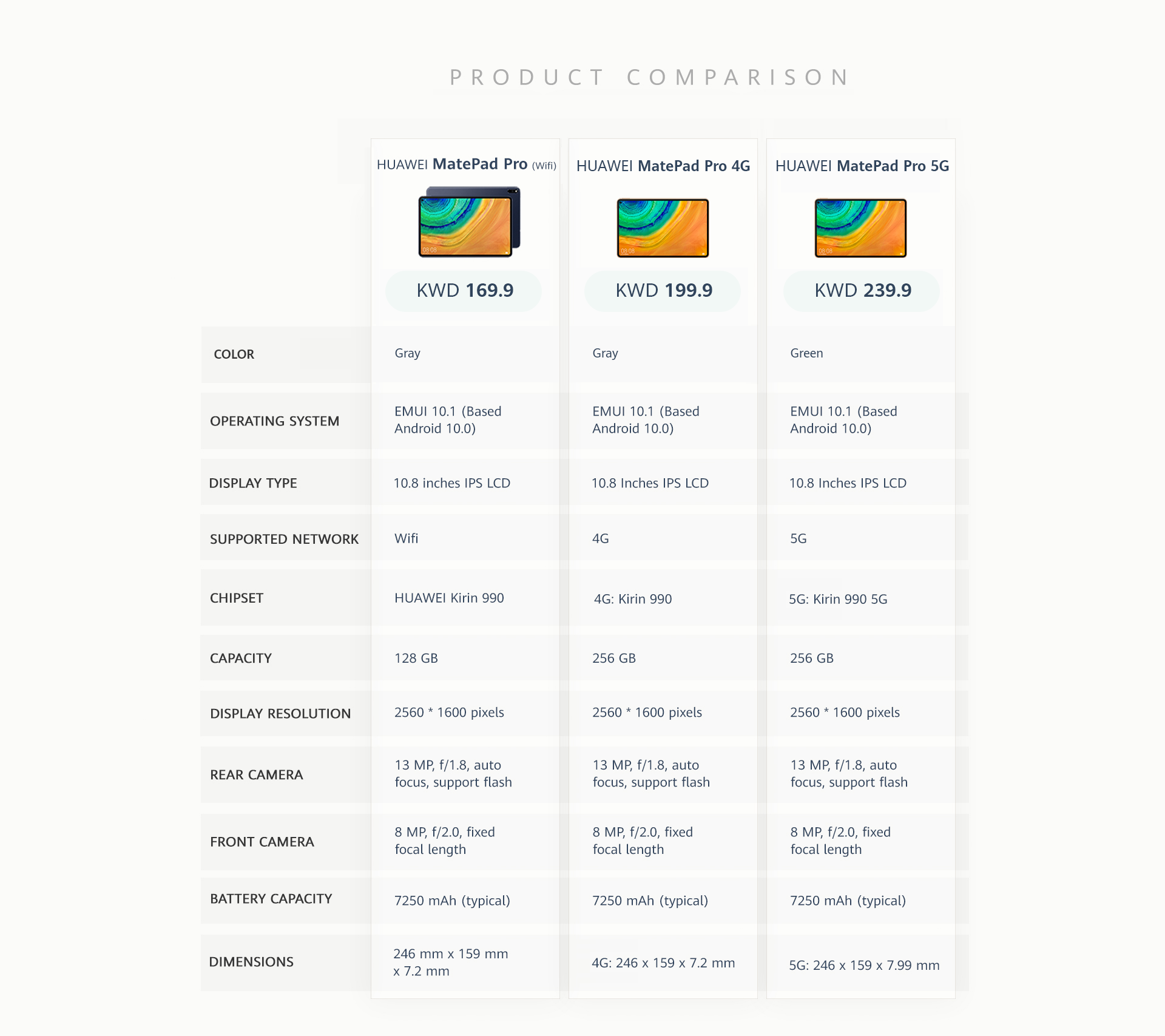Select the KWD 199.9 price button
This screenshot has height=1036, width=1165.
663,291
